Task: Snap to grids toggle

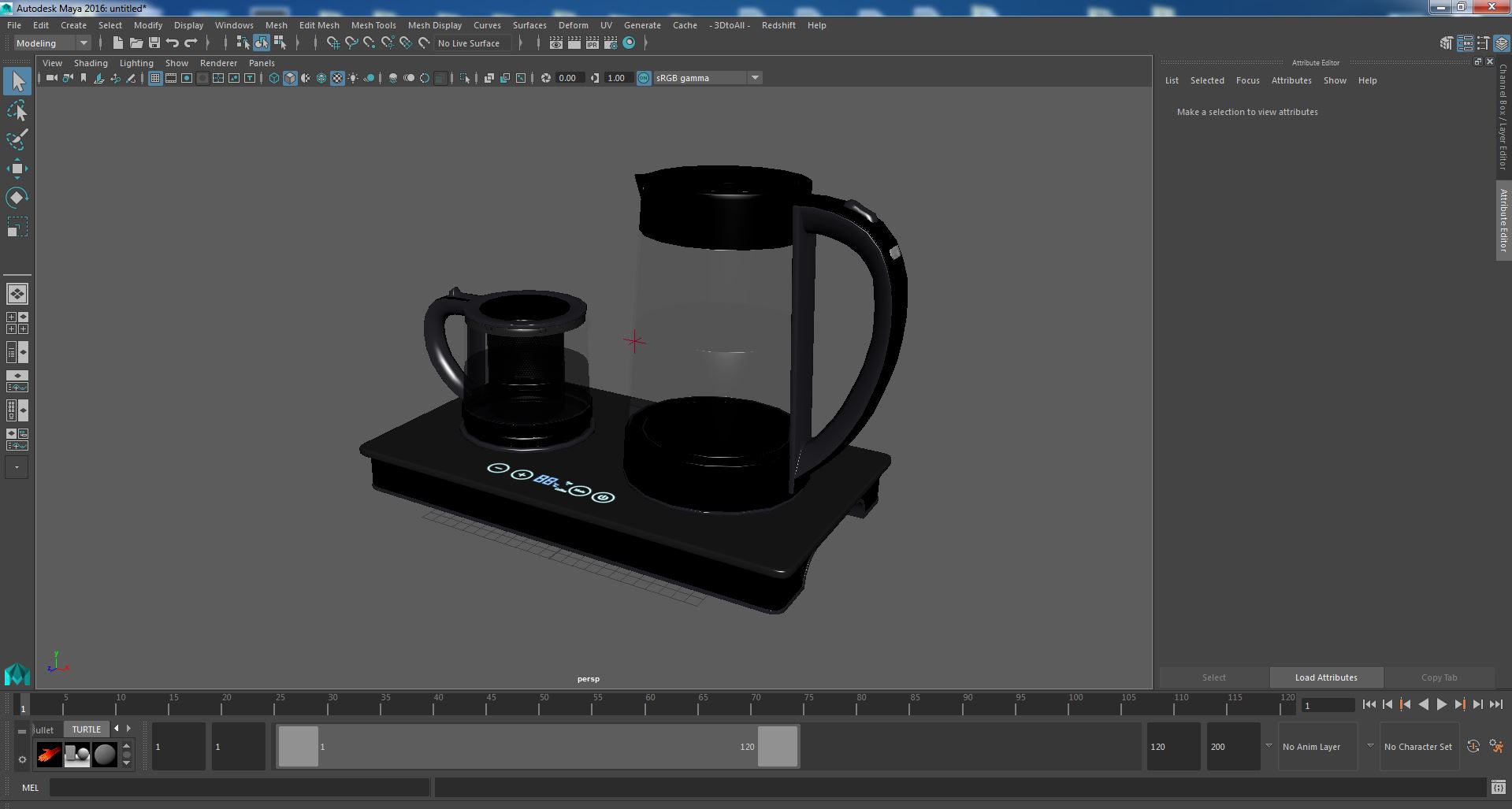Action: point(333,43)
